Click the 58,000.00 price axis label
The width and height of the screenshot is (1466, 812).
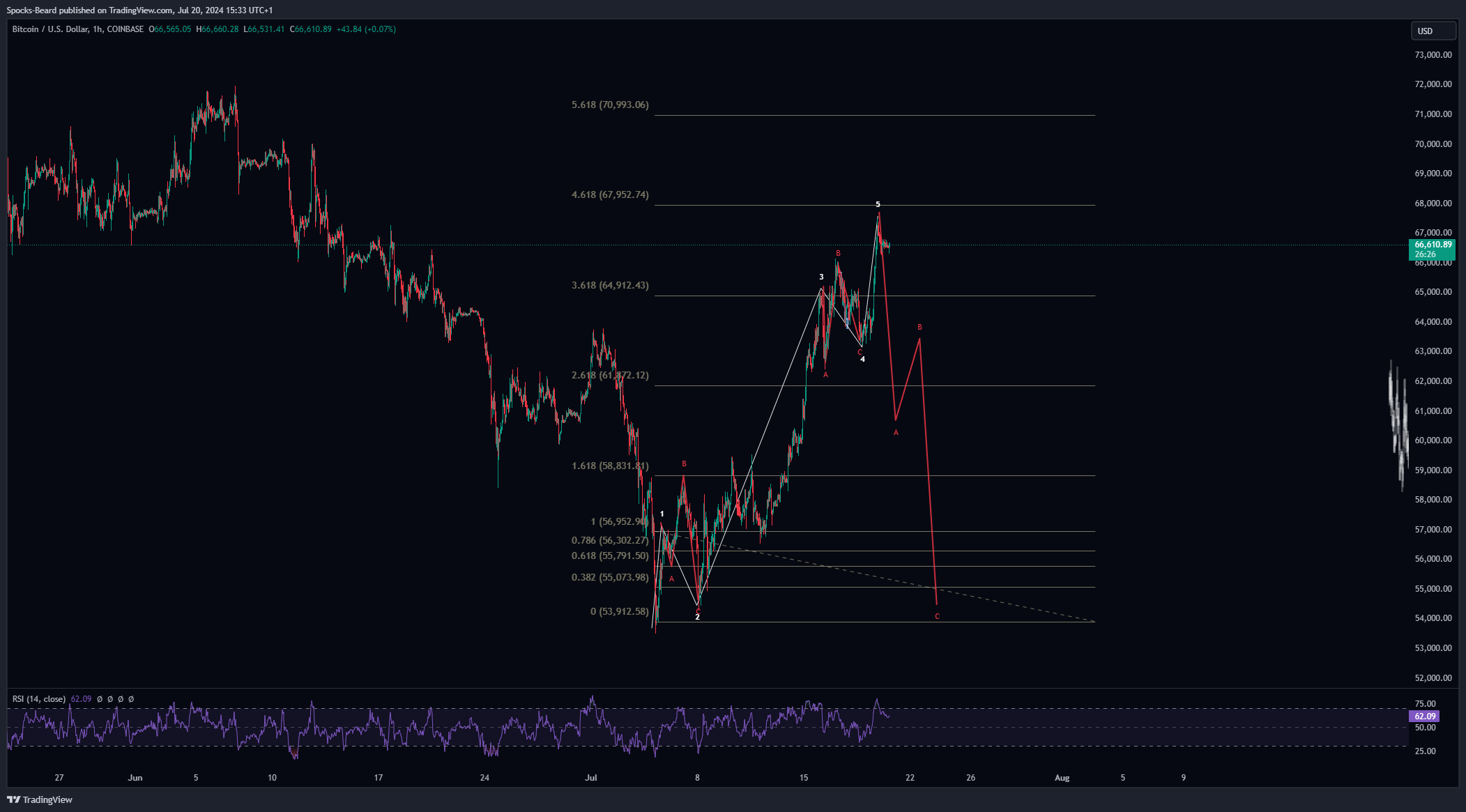pyautogui.click(x=1433, y=500)
